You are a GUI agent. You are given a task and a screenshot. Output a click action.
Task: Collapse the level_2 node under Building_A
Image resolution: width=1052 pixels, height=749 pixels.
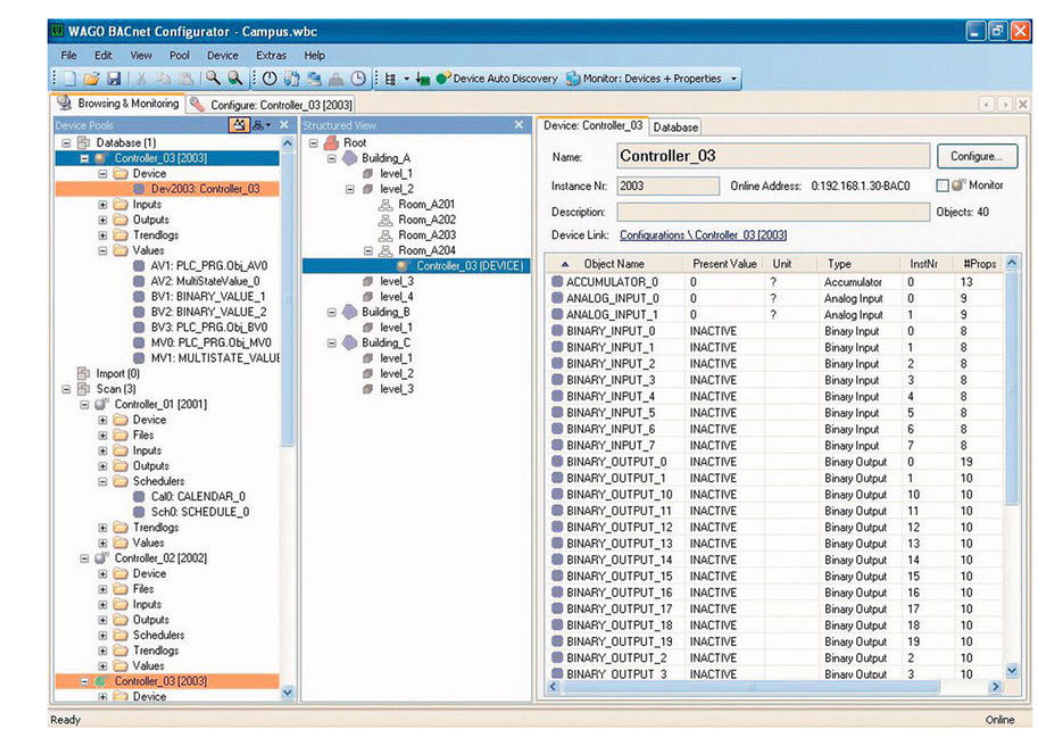tap(350, 189)
